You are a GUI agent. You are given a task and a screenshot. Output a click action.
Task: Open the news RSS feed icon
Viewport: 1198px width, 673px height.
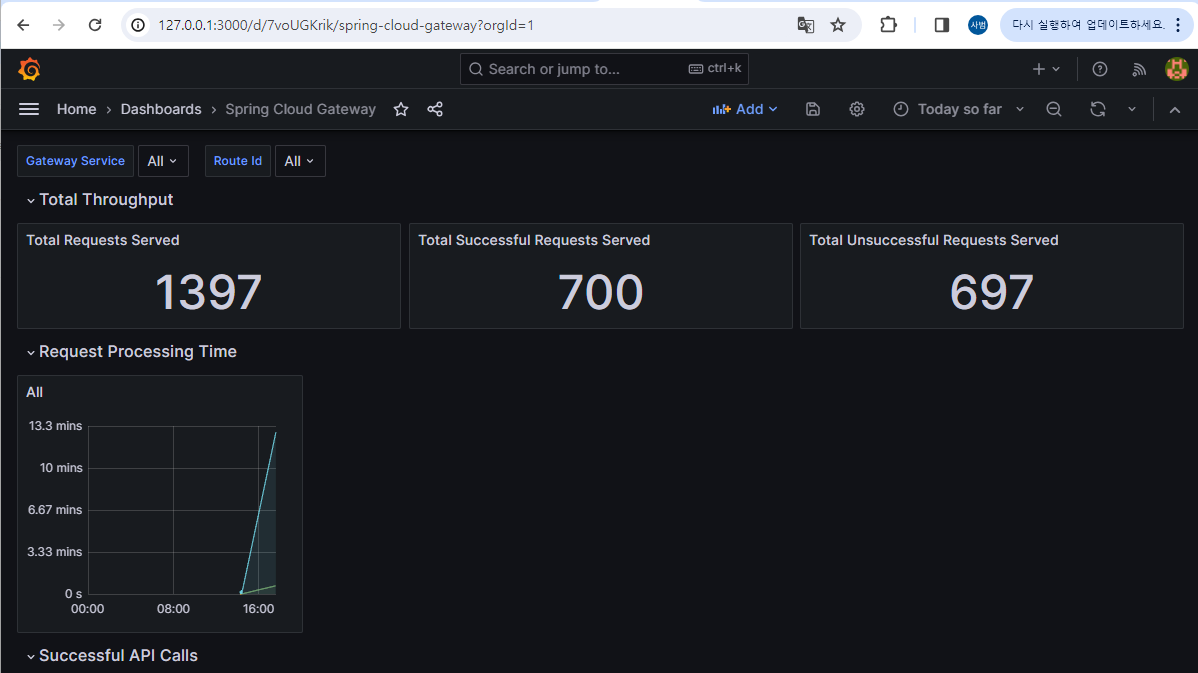(x=1138, y=70)
